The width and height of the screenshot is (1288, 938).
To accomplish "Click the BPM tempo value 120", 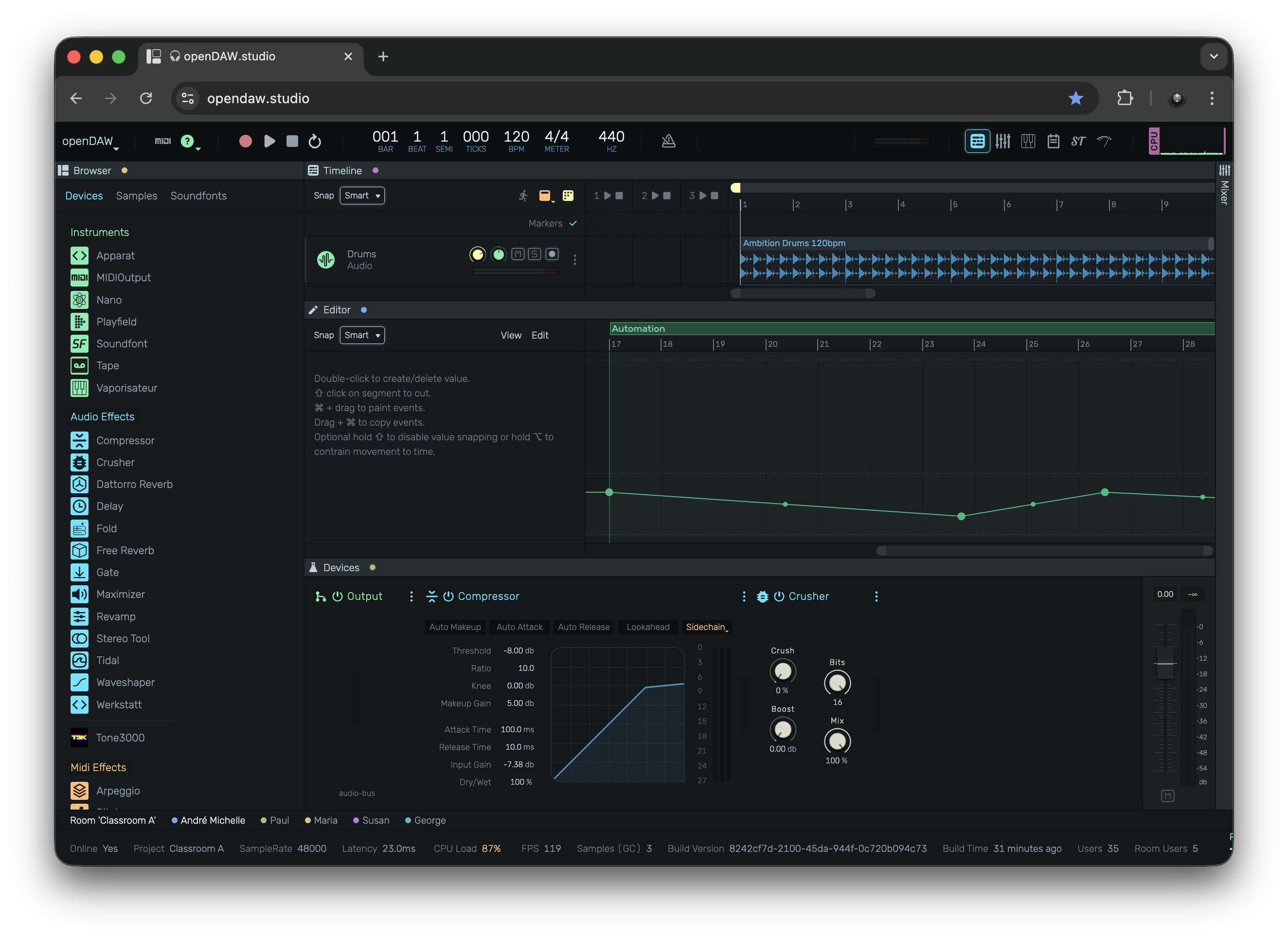I will [516, 136].
